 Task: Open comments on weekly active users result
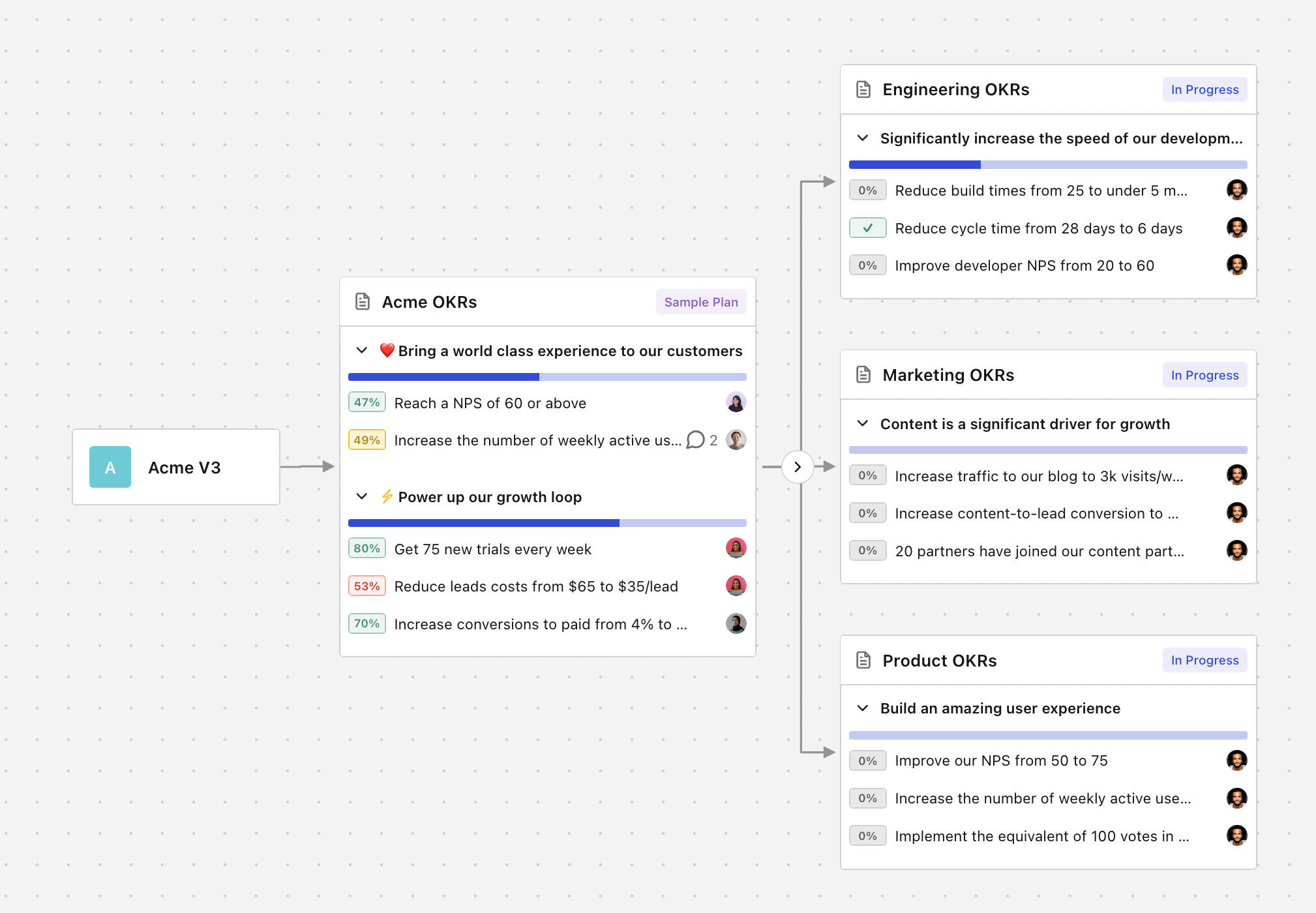696,440
